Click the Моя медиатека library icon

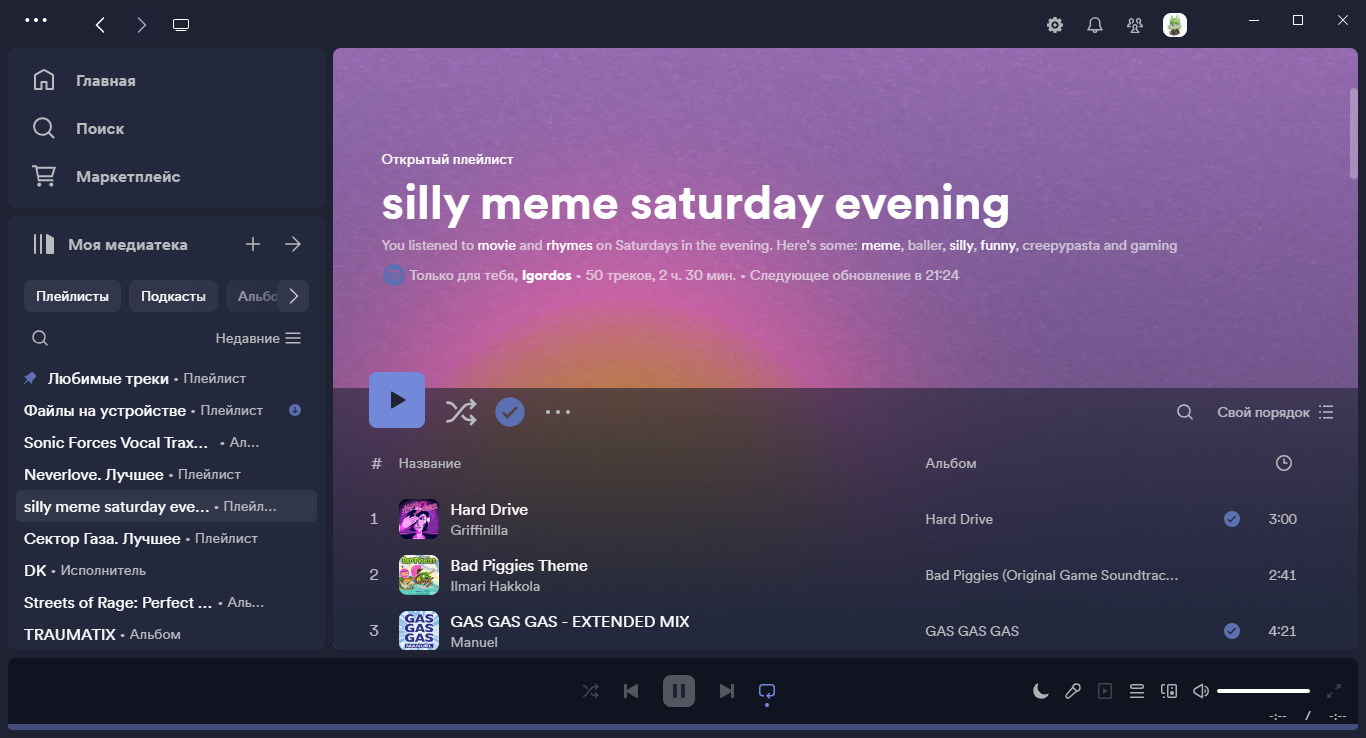click(x=43, y=244)
